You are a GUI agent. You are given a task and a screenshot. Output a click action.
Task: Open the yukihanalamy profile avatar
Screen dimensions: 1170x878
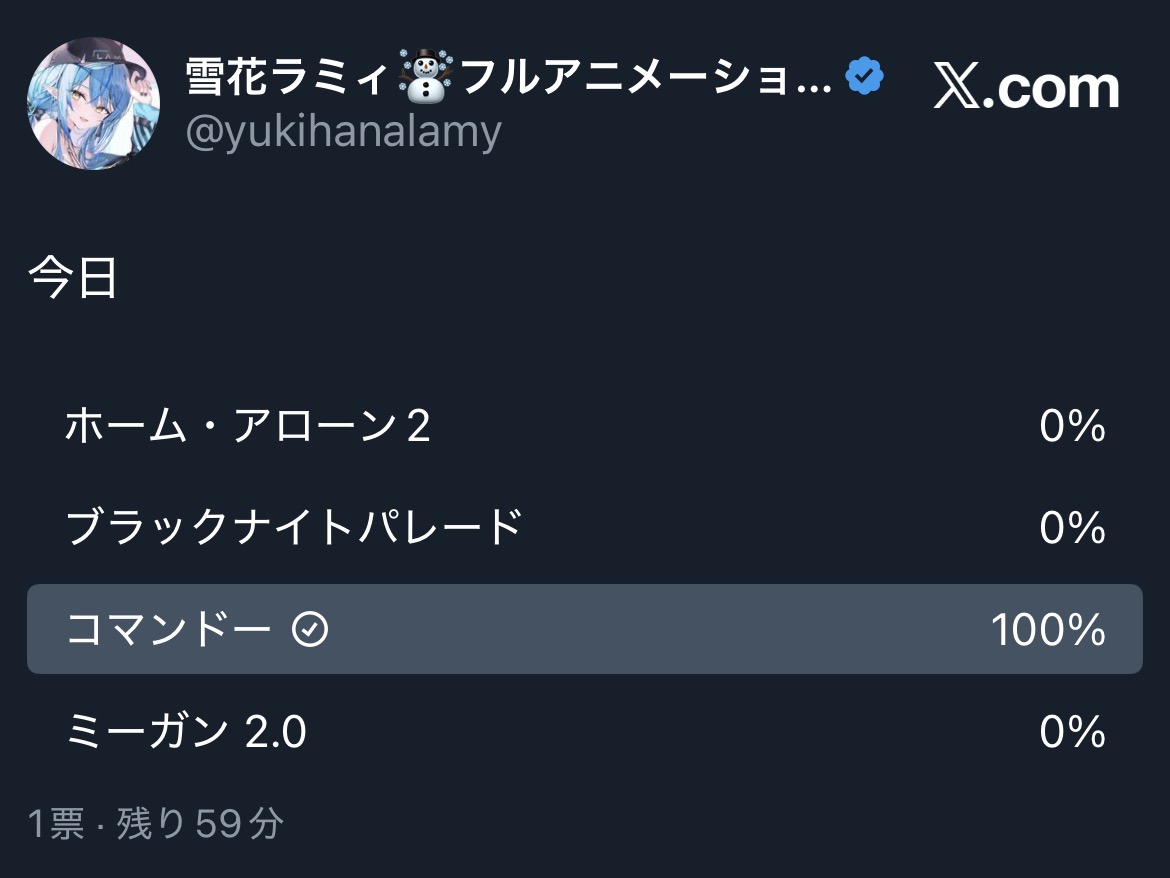point(93,104)
